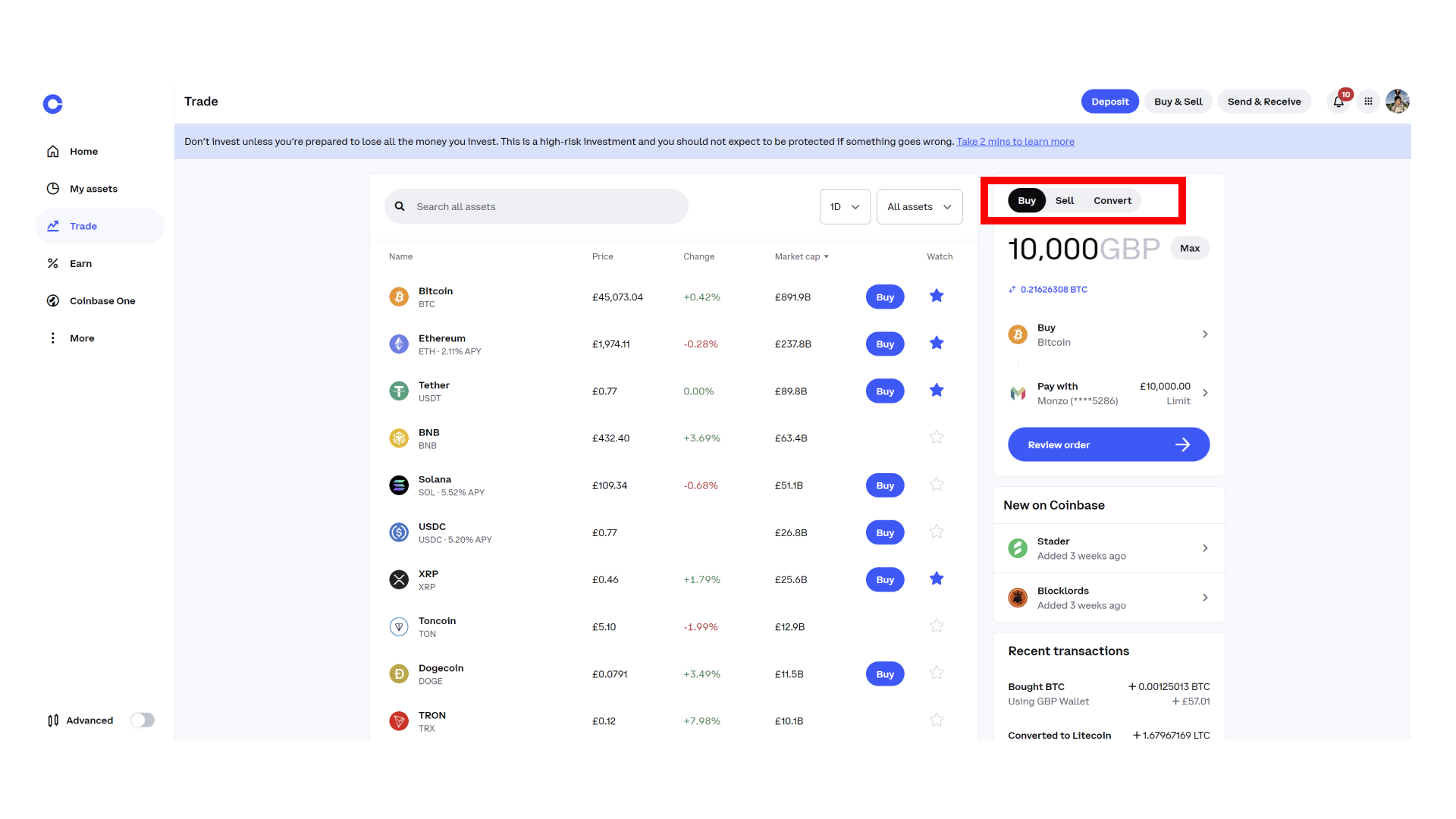Open Blocklords new listing details
This screenshot has height=819, width=1456.
click(x=1109, y=598)
